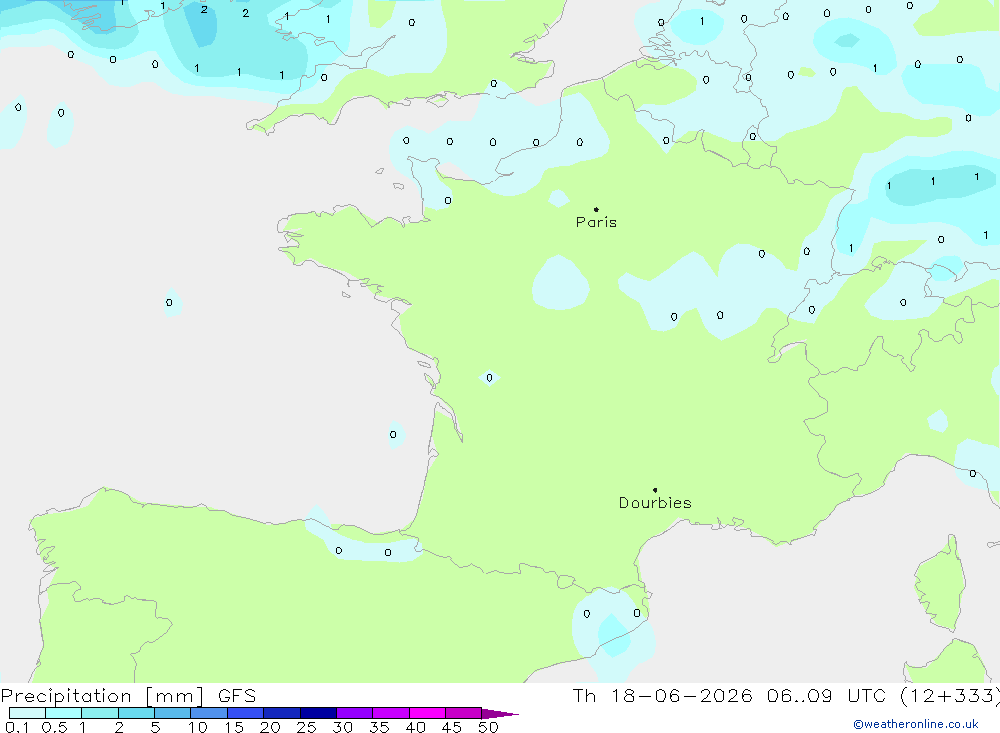Select the 10–15 mm legend swatch
The height and width of the screenshot is (733, 1000).
[209, 713]
